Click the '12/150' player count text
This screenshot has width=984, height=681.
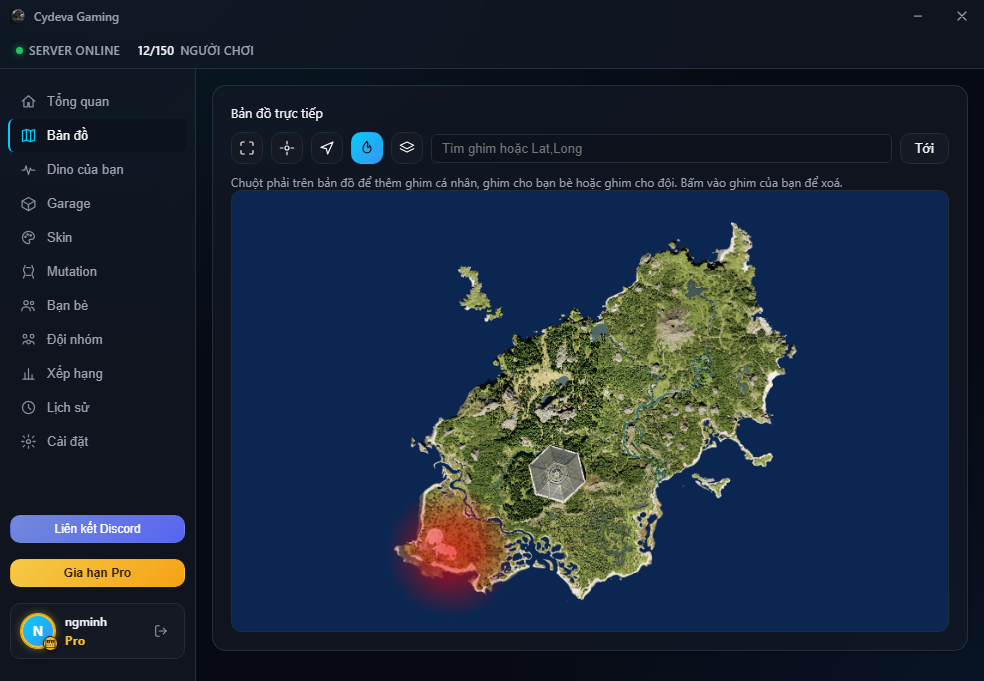point(156,51)
